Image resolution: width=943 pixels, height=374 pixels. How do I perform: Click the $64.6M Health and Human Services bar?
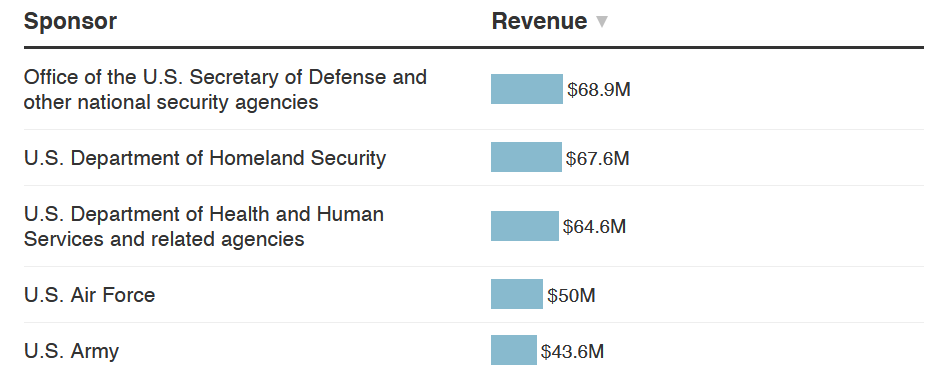[x=524, y=226]
